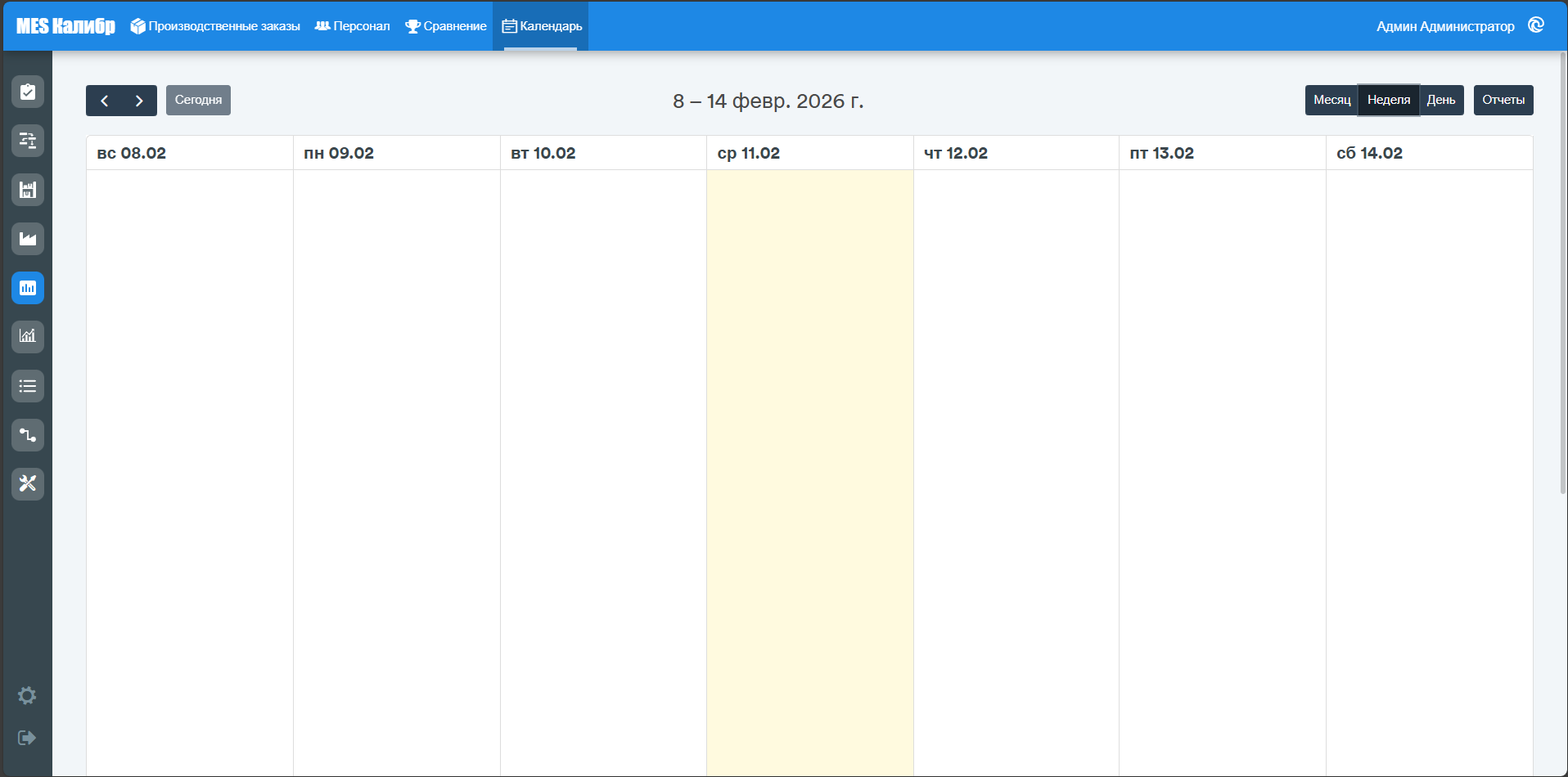Open the clipboard checklist sidebar icon
The image size is (1568, 777).
click(28, 92)
